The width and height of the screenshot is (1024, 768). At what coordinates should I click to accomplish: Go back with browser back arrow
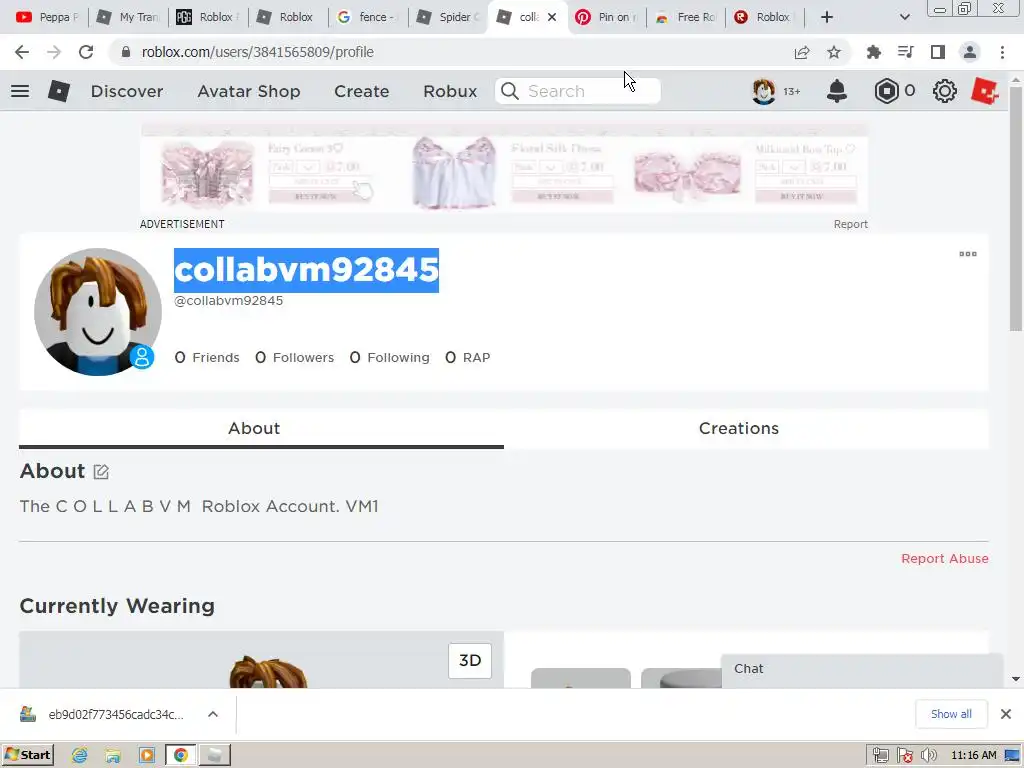point(22,52)
